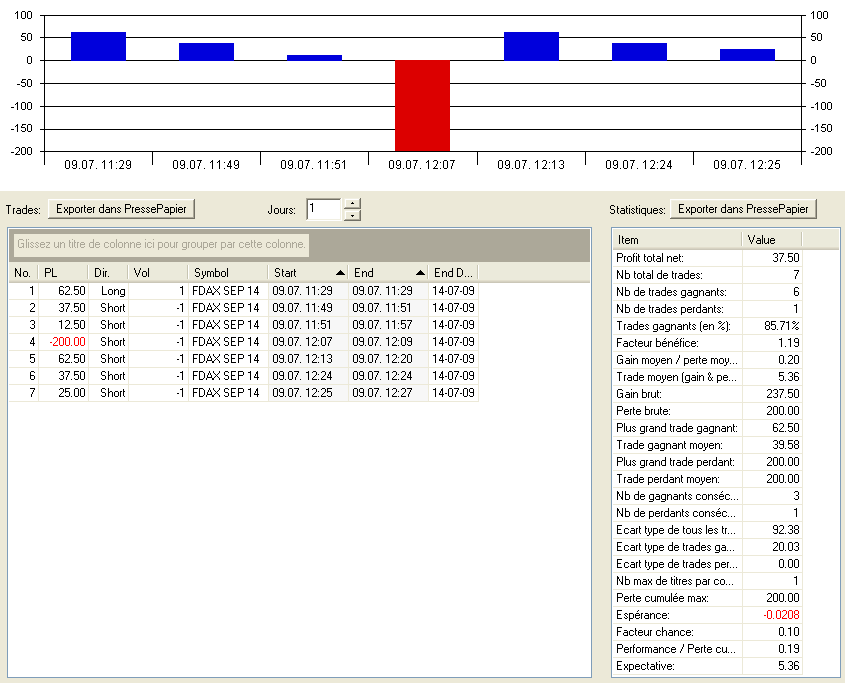Click the Value header in the statistics table
The image size is (845, 683).
pos(772,240)
